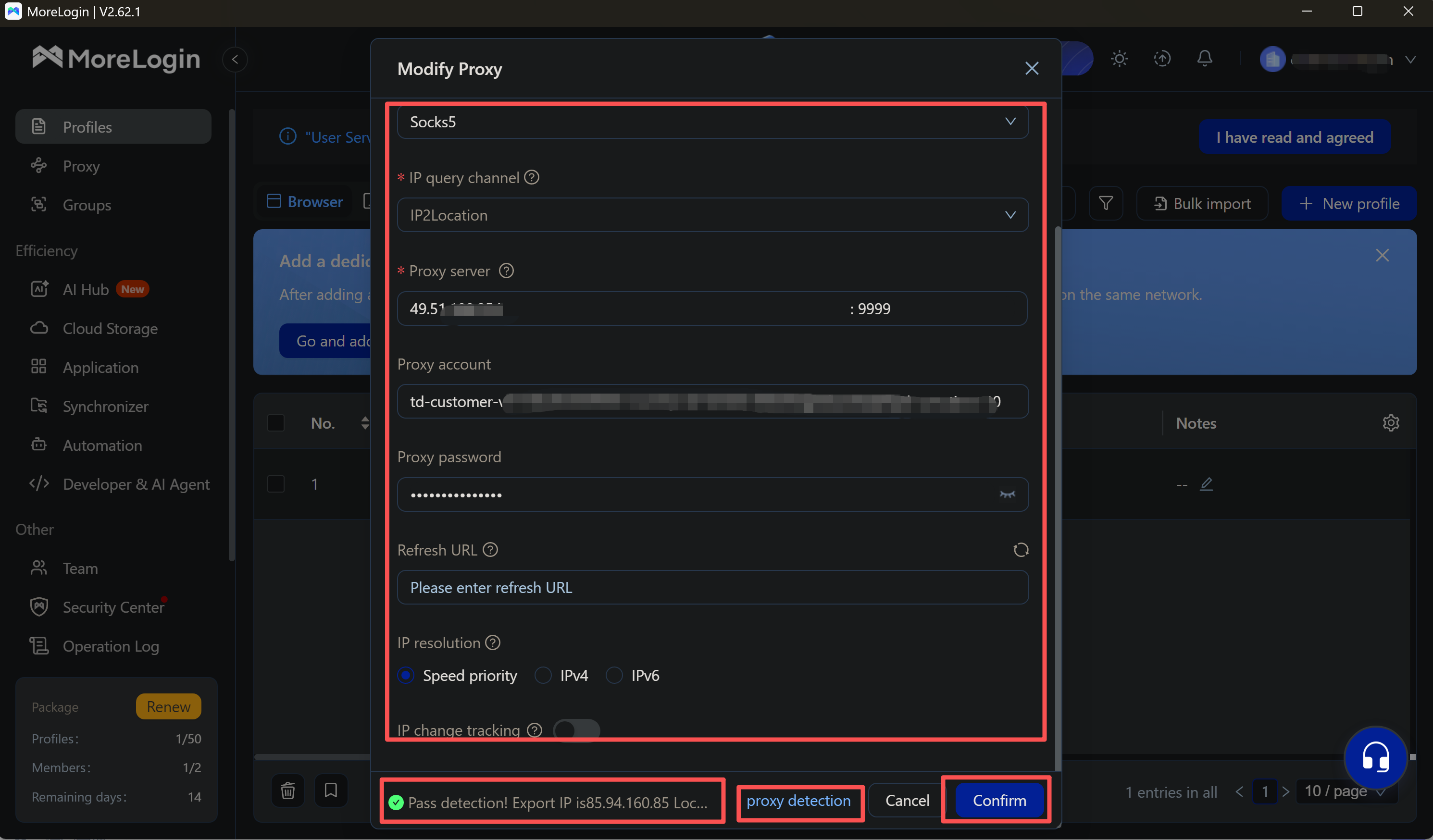Sort by the No. column arrows

[x=364, y=423]
